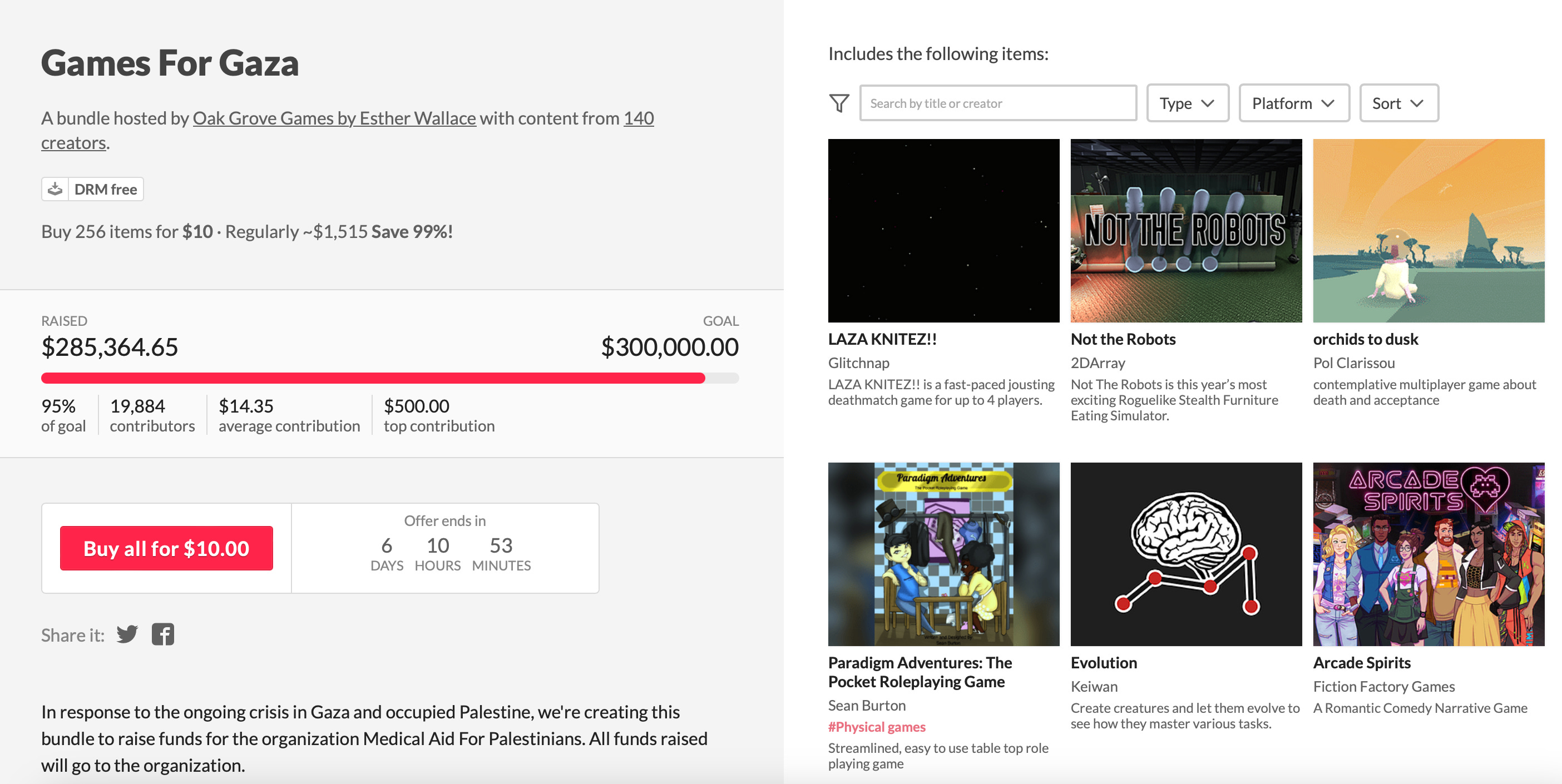Open creator Keiwan's page
Viewport: 1562px width, 784px height.
click(x=1094, y=687)
